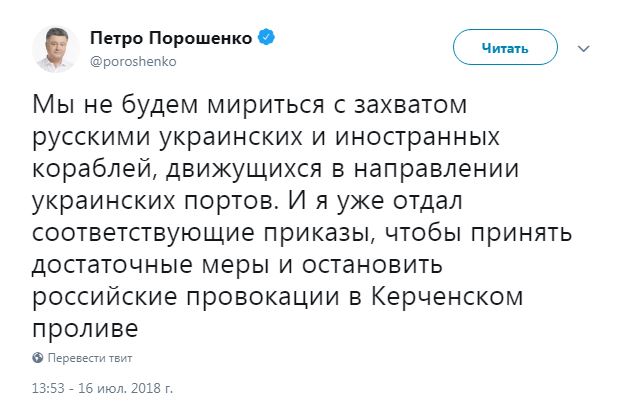Screen dimensions: 625x410
Task: Click the Перевести твит link
Action: tap(88, 357)
